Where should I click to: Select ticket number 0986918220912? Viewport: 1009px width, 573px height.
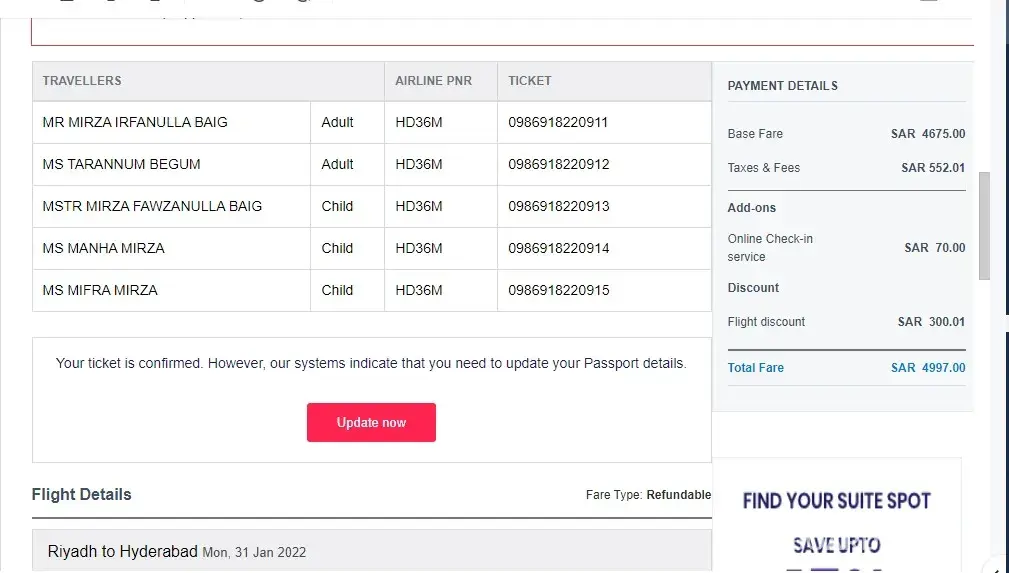(x=558, y=164)
